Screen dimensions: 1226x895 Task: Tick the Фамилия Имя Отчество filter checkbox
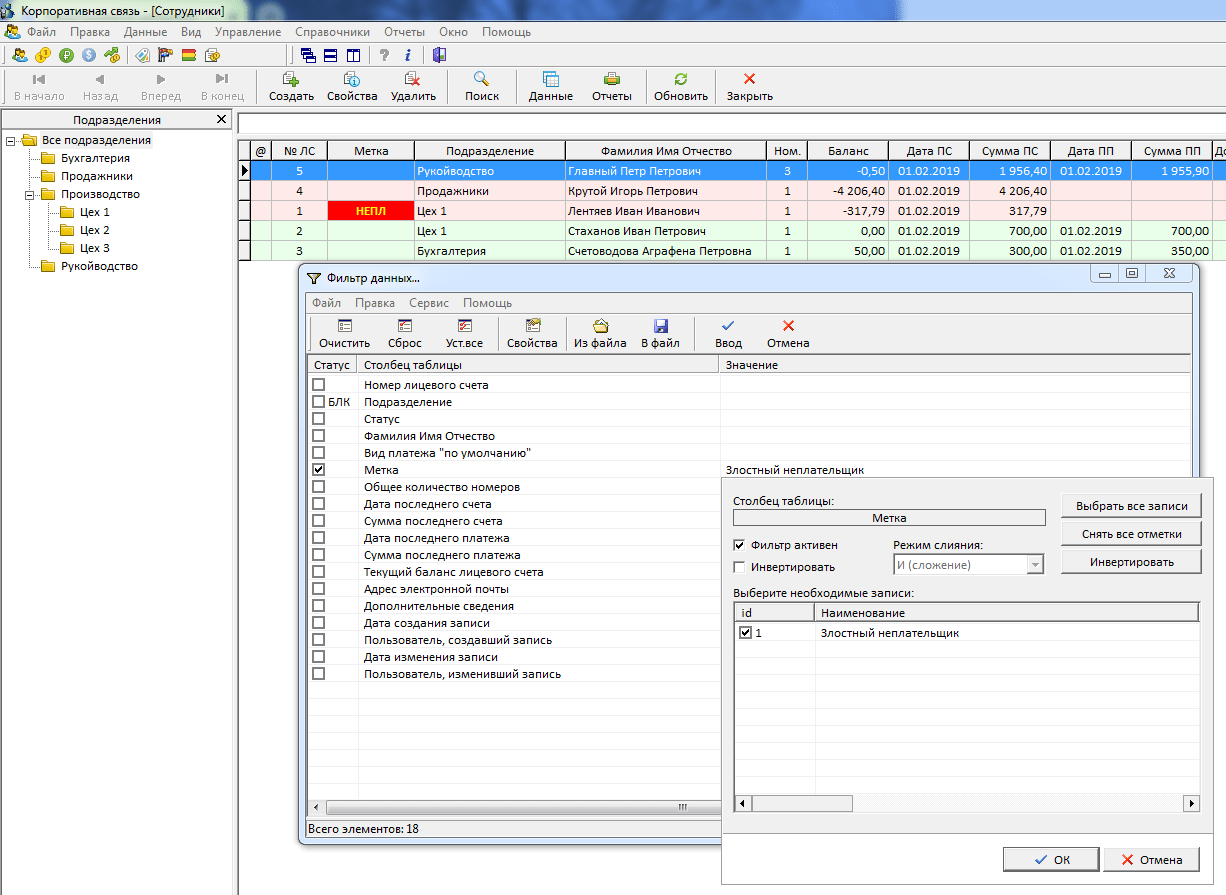pos(319,436)
